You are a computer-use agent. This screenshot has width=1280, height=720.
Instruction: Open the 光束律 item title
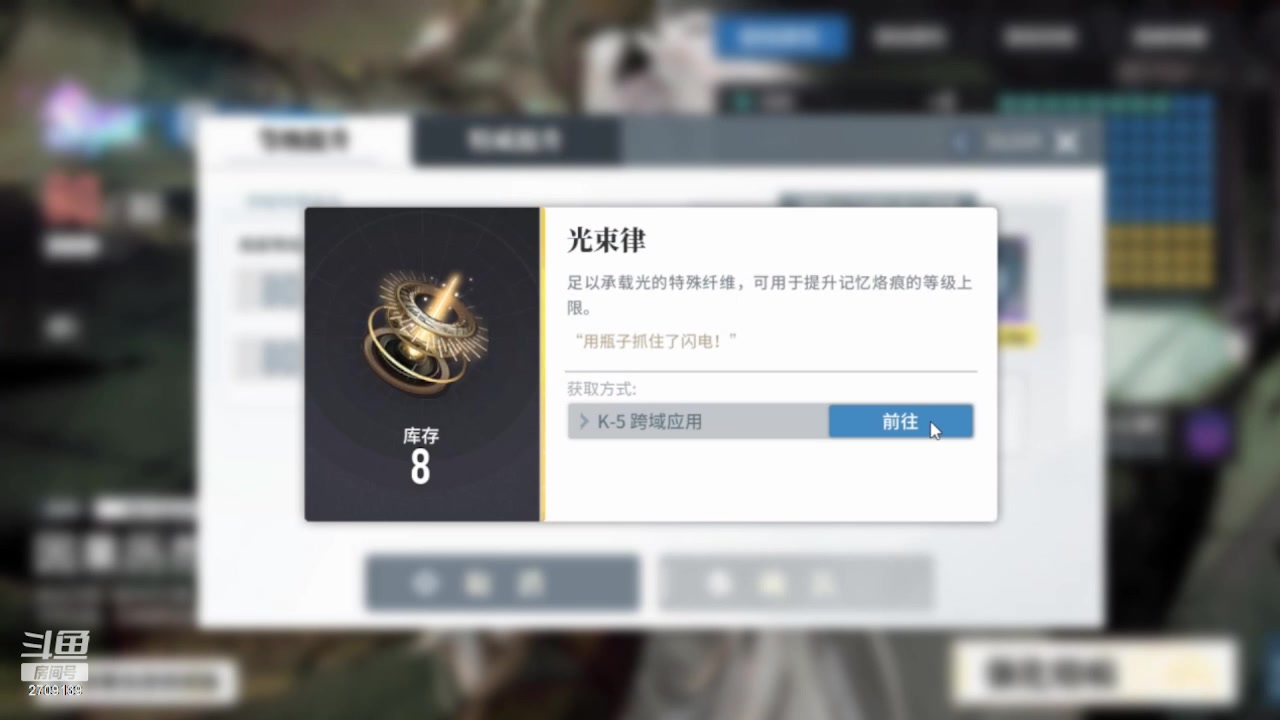click(x=606, y=240)
